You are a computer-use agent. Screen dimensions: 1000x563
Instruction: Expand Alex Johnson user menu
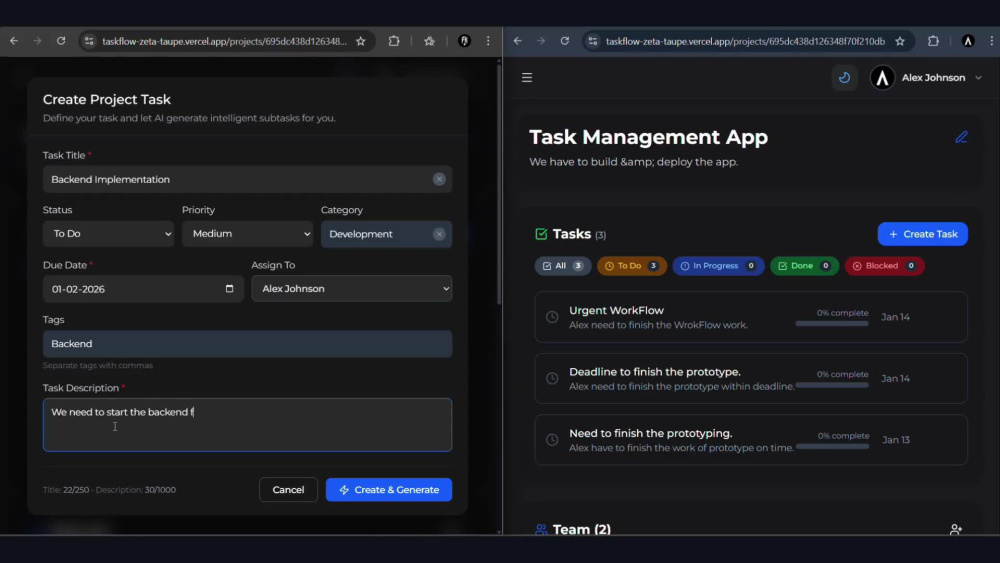926,77
